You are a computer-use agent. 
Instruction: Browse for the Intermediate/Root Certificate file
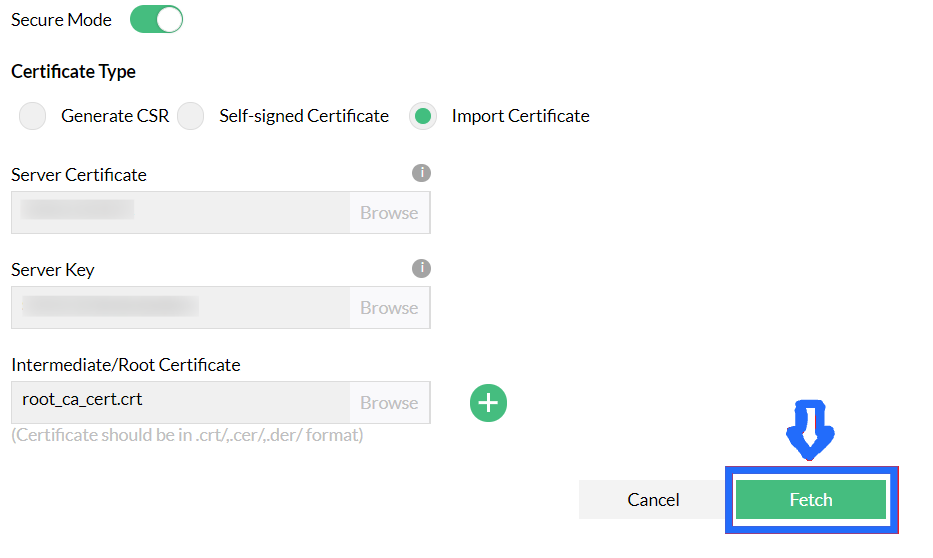coord(389,403)
